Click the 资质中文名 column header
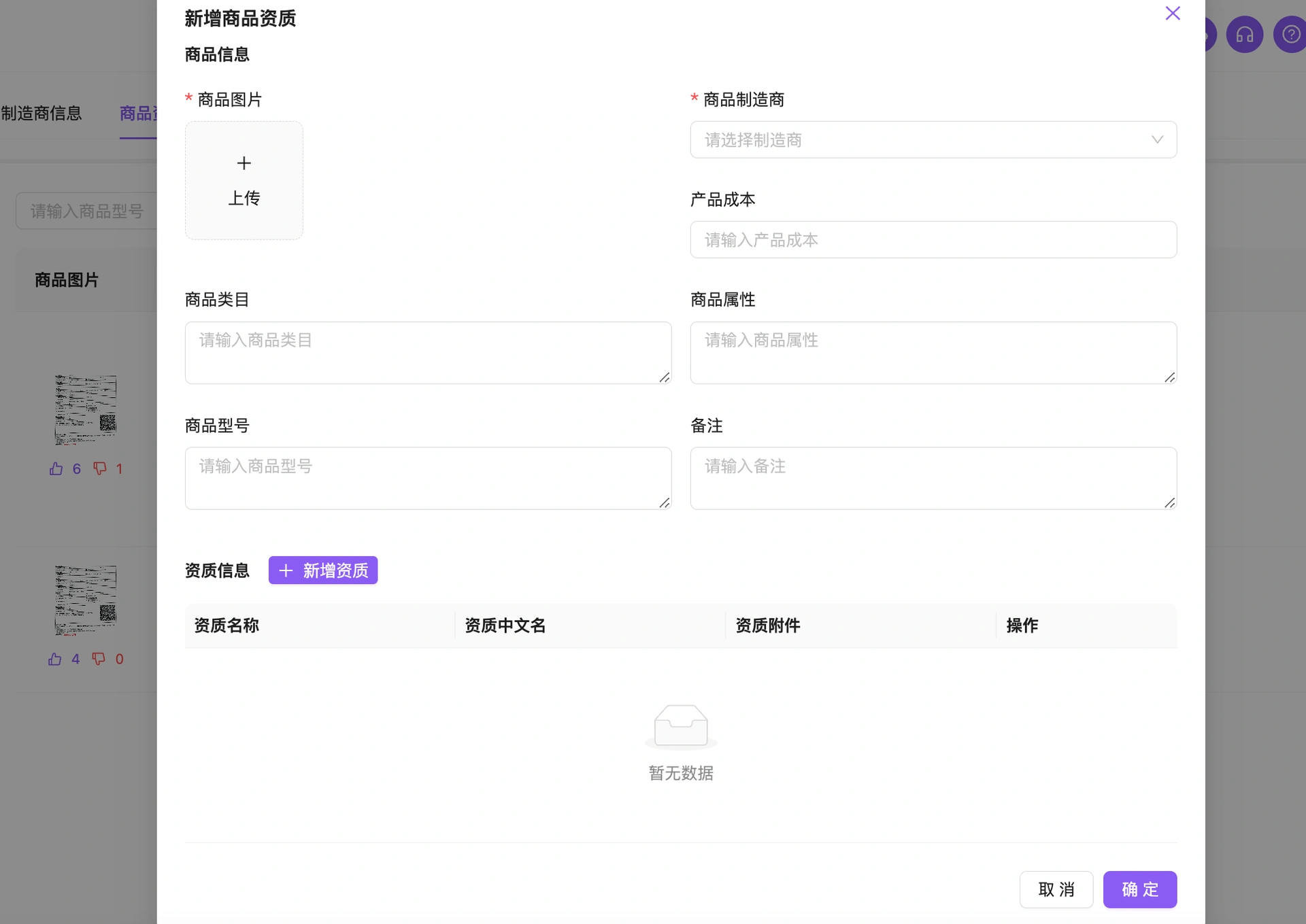 pos(505,626)
